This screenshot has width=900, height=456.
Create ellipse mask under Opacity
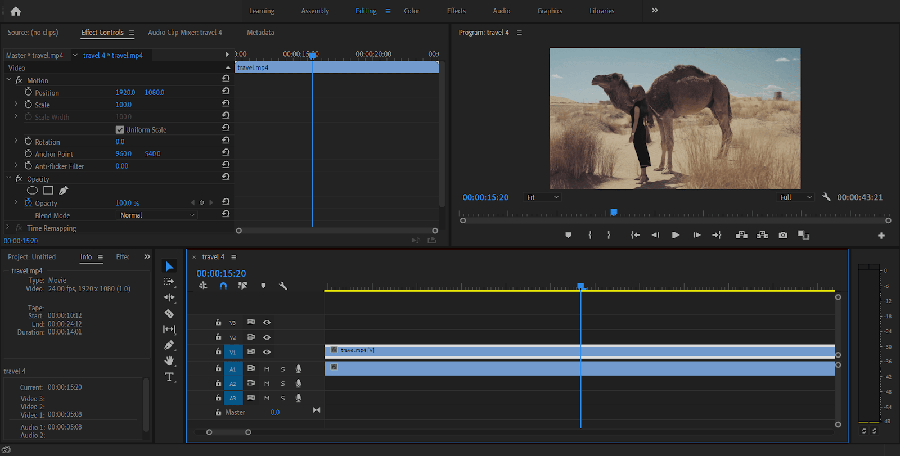(x=32, y=190)
